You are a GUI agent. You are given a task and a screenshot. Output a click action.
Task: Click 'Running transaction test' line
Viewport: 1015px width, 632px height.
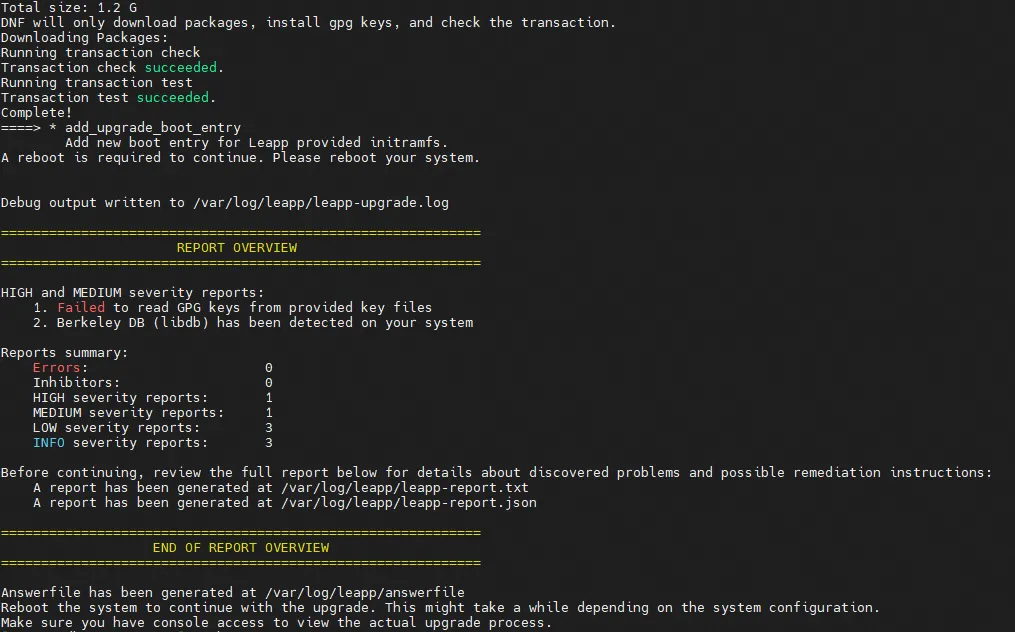(96, 82)
